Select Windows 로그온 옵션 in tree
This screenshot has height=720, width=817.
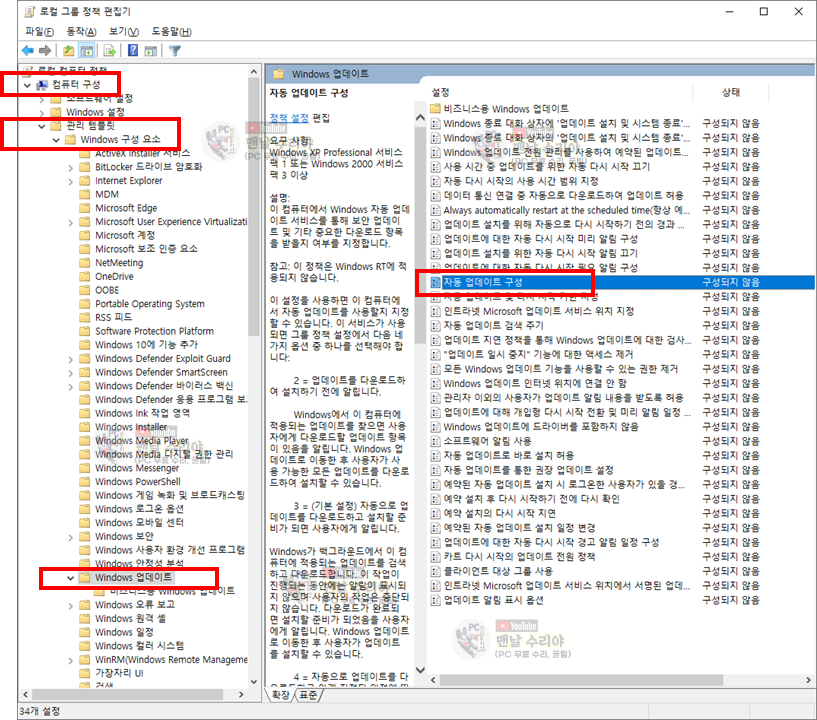[x=139, y=509]
